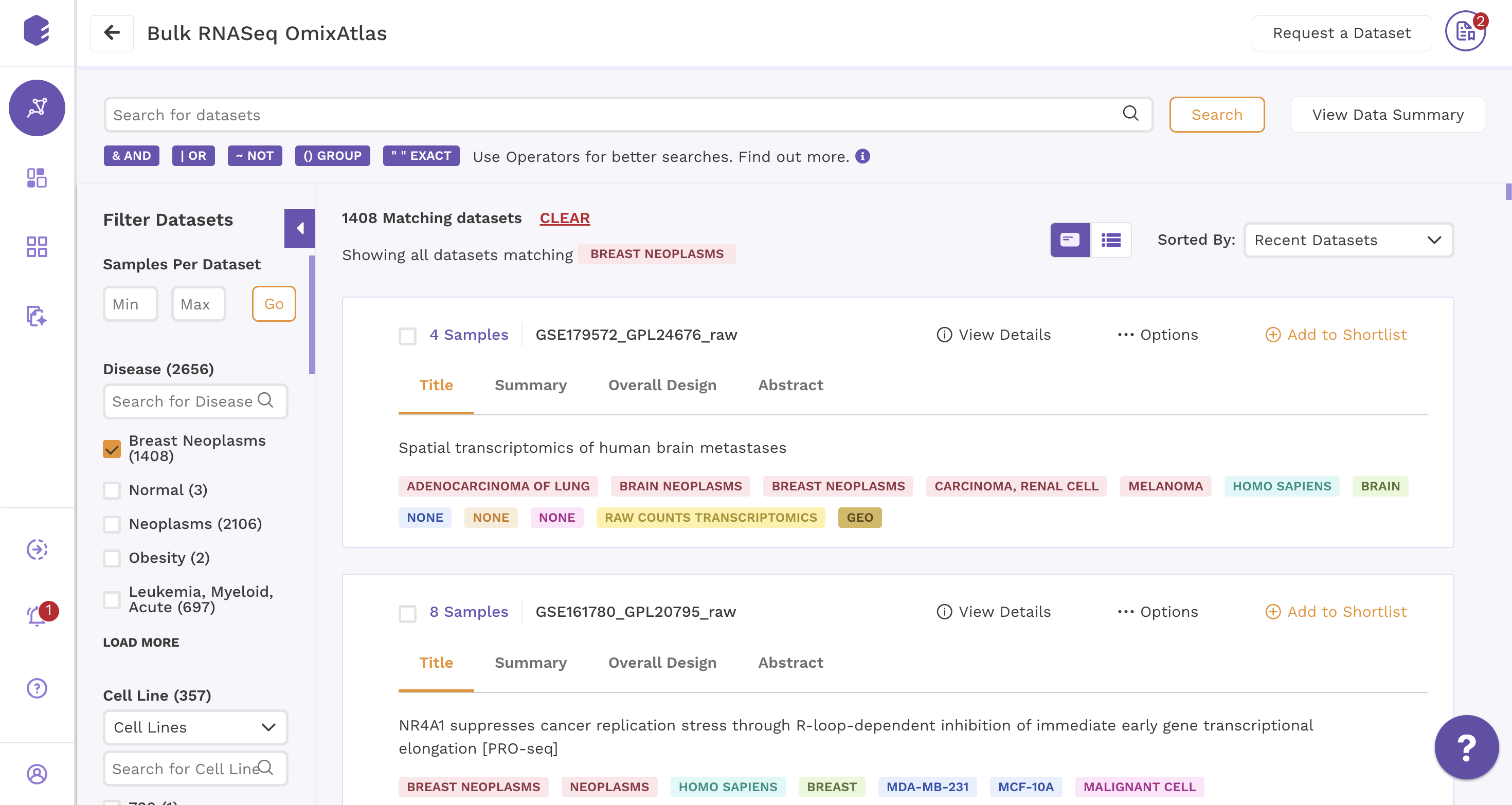Screen dimensions: 1512x805
Task: Open Abstract tab of GSE179572 card
Action: [x=790, y=385]
